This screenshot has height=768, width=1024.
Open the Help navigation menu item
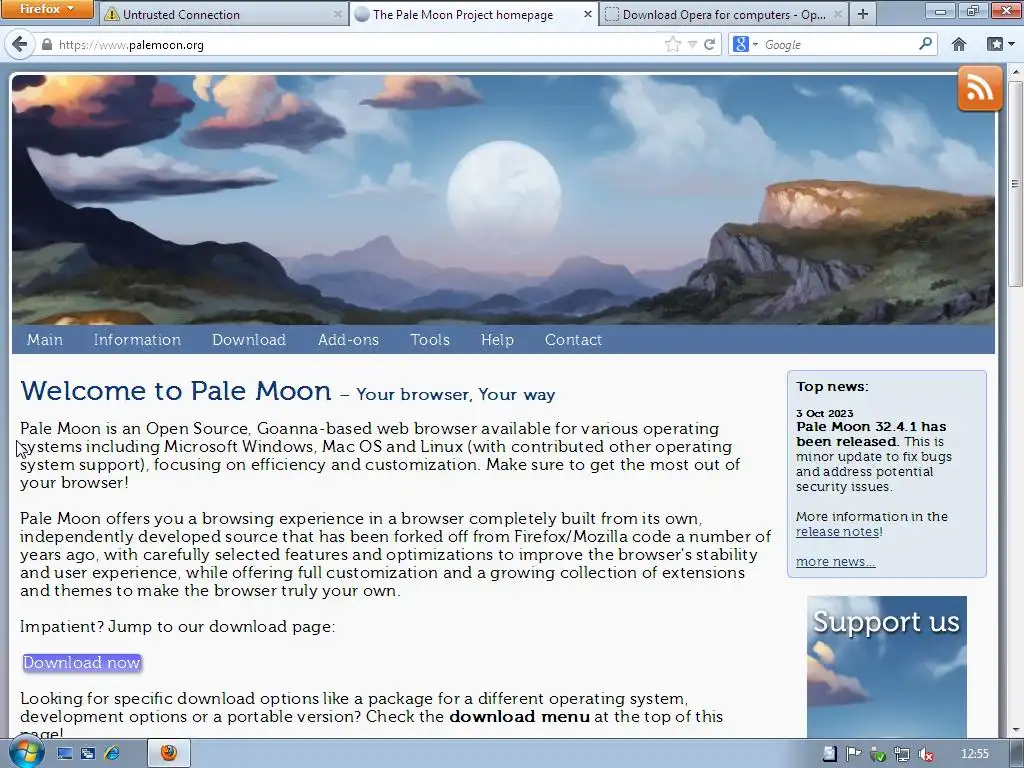pyautogui.click(x=497, y=340)
